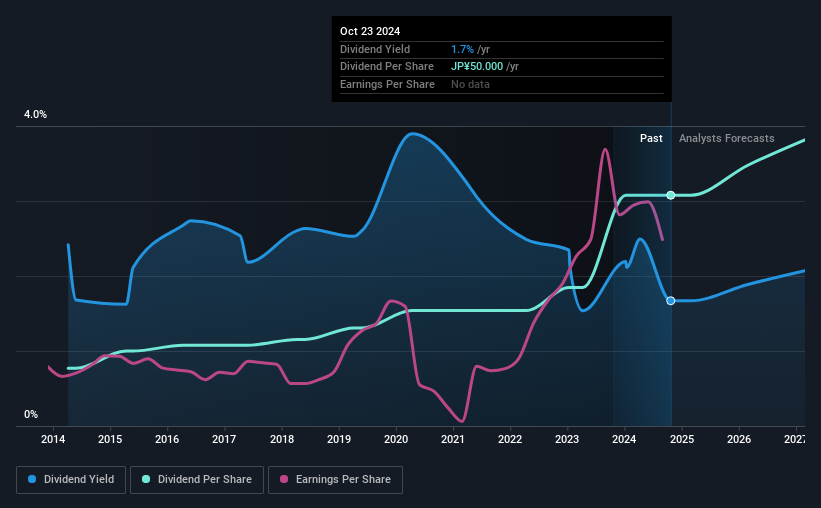Click the blue Dividend Yield legend dot
821x508 pixels.
[32, 479]
